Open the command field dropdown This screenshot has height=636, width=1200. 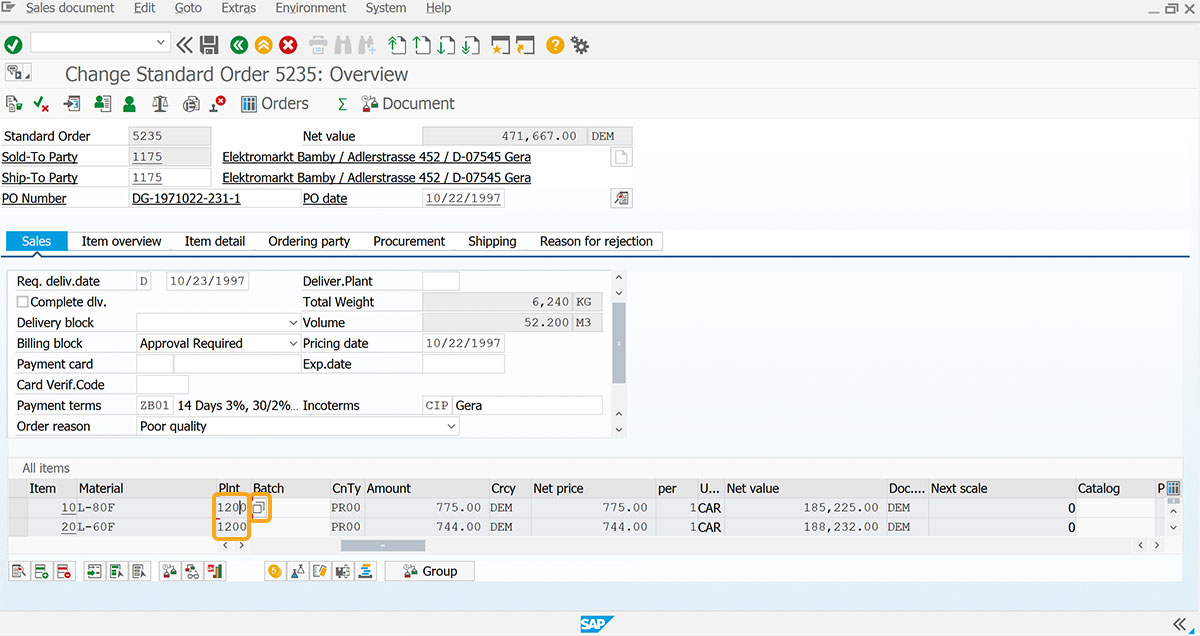coord(161,43)
